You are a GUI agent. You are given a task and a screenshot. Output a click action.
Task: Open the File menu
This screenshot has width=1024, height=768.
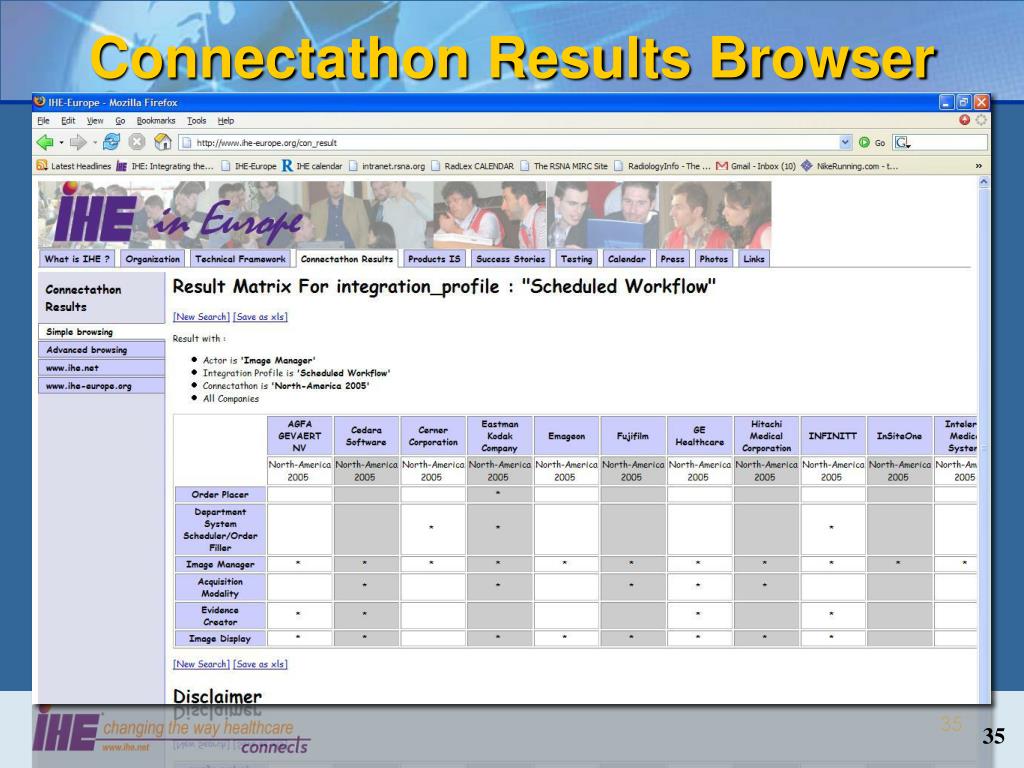44,121
